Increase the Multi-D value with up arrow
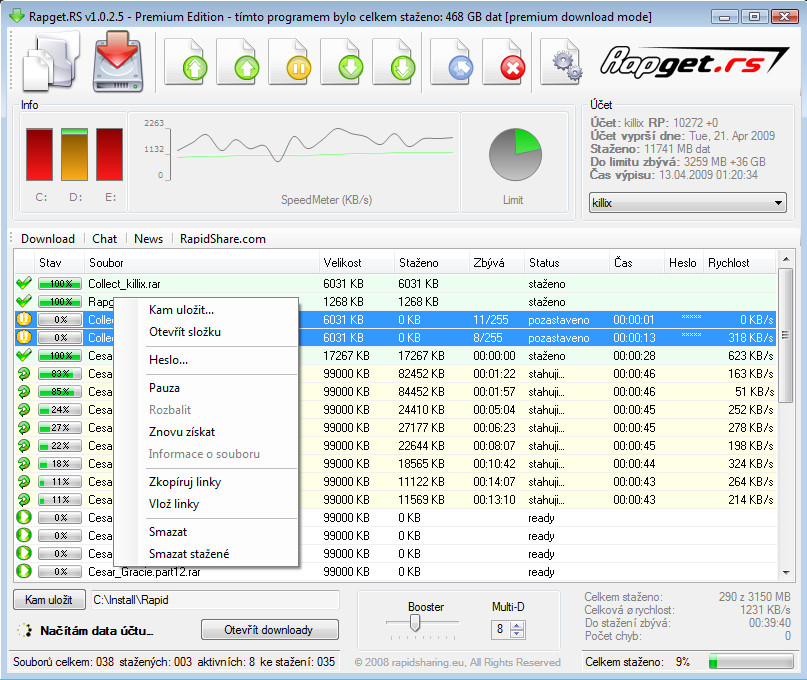The width and height of the screenshot is (807, 680). [x=518, y=625]
